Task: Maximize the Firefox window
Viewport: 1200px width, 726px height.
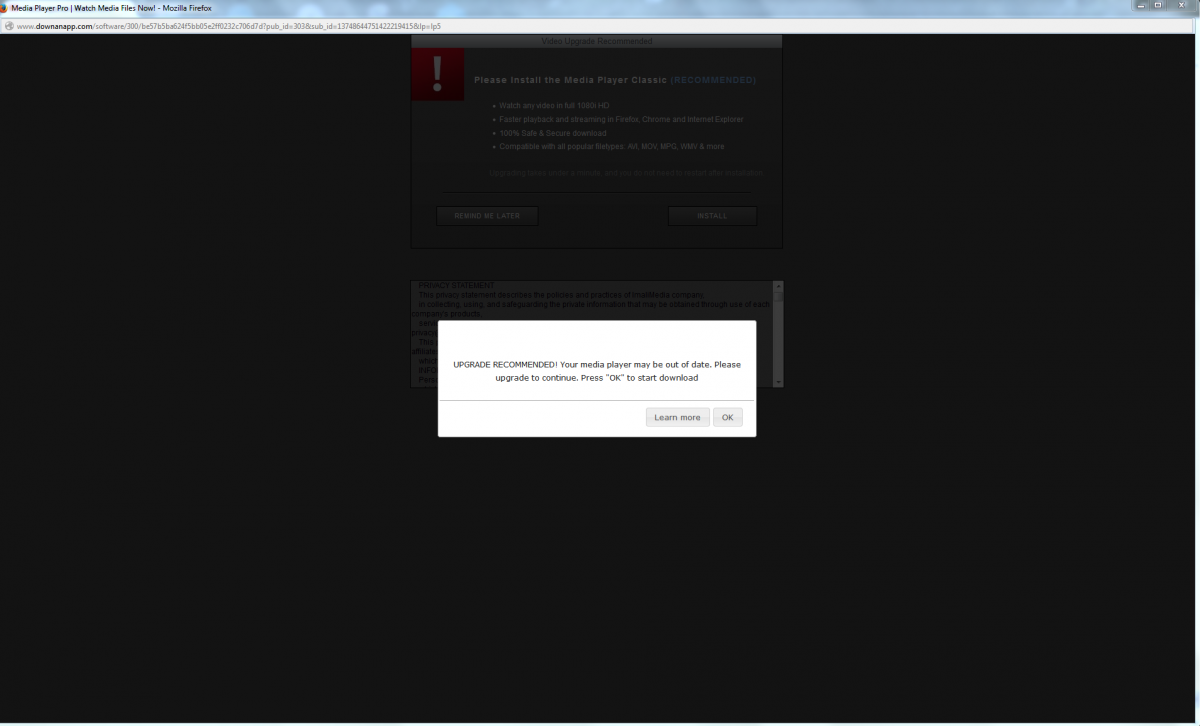Action: click(x=1158, y=6)
